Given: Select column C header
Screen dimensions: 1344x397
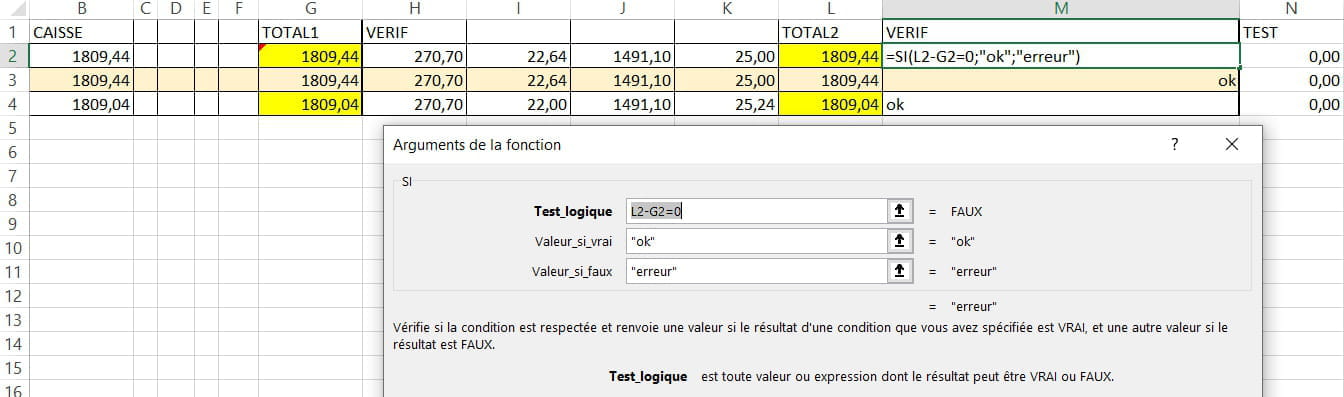Looking at the screenshot, I should coord(145,9).
